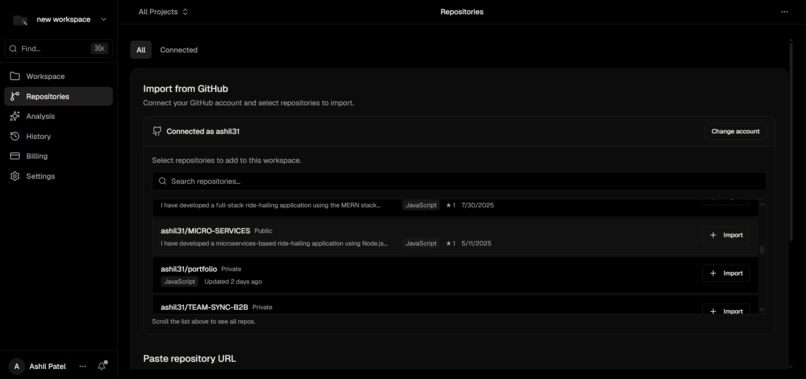
Task: Click the History clock icon
Action: [15, 136]
